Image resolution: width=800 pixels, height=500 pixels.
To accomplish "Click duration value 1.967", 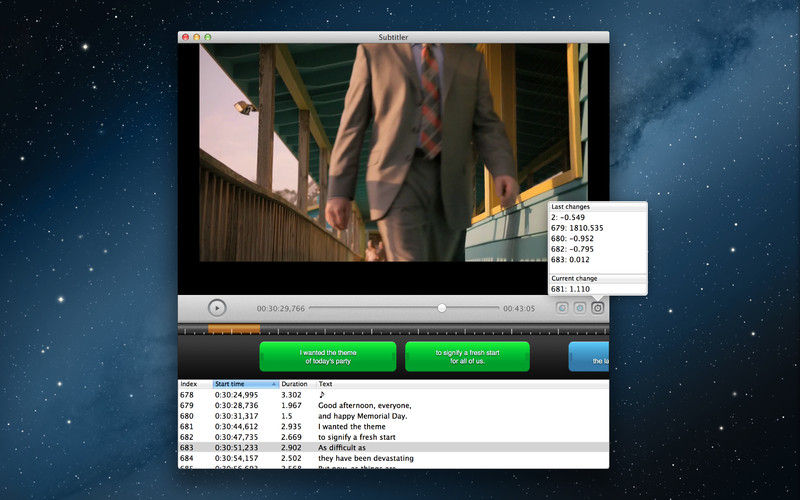I will tap(291, 406).
